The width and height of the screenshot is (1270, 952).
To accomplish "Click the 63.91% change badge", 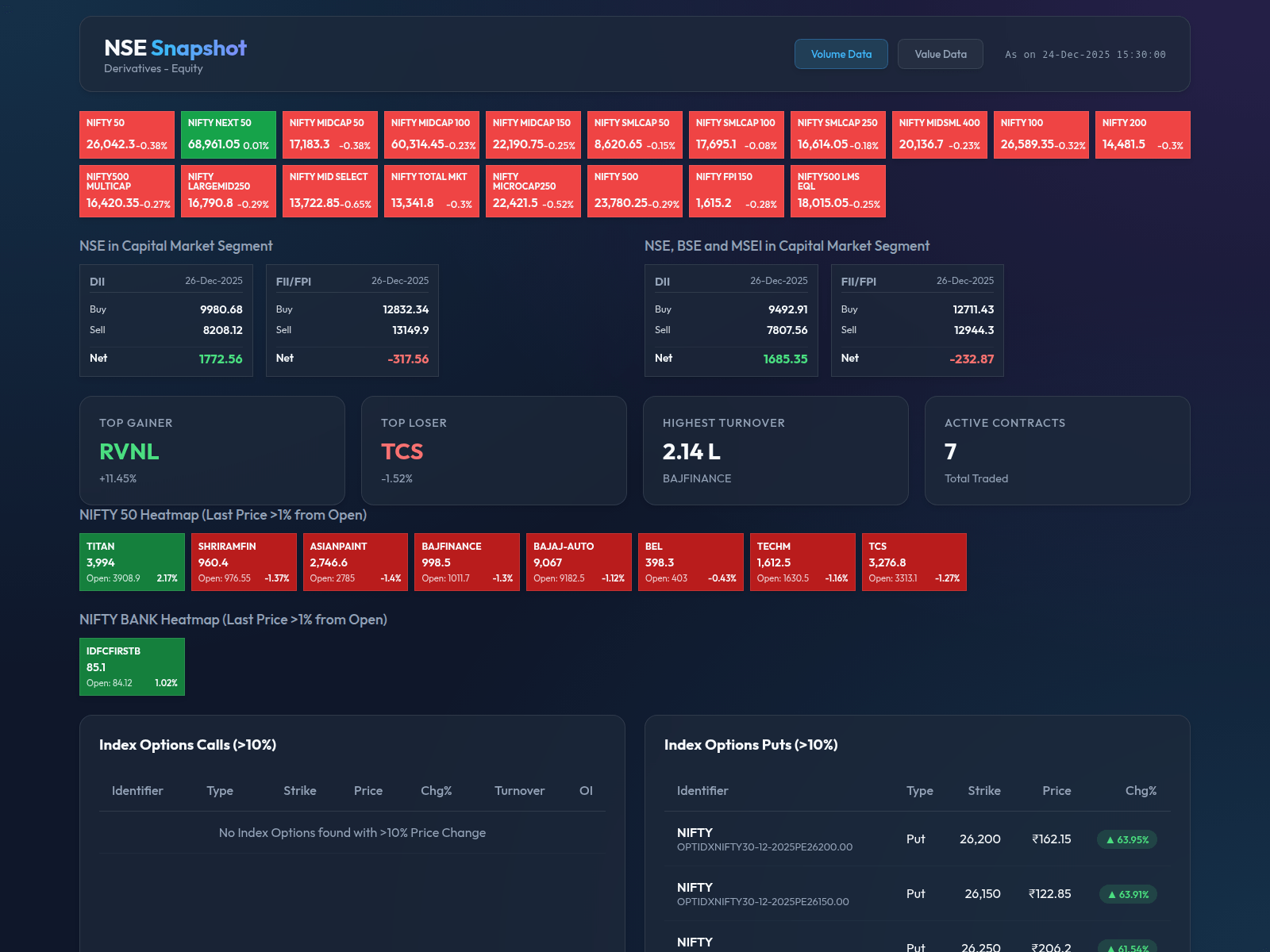I will [x=1128, y=894].
